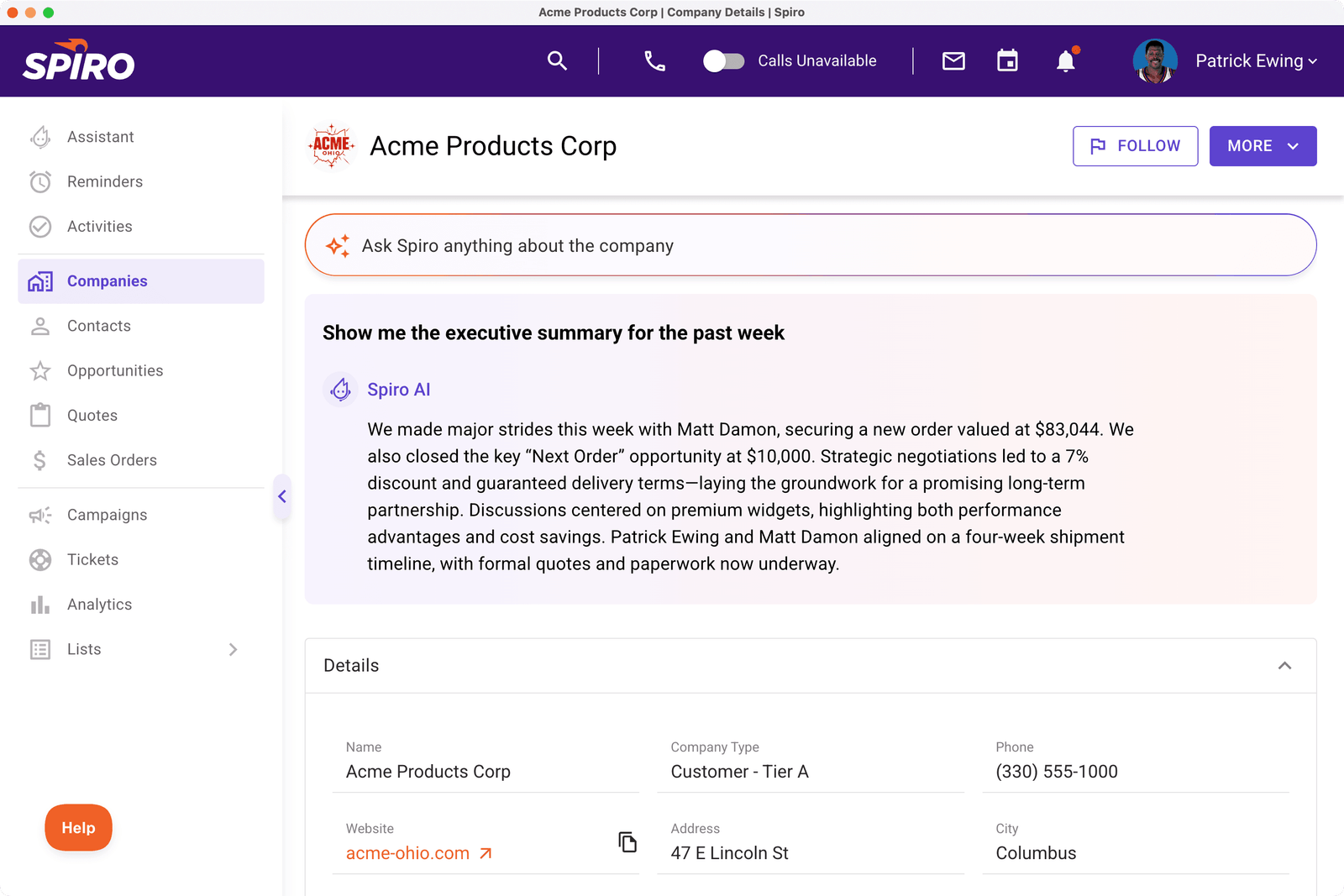Click the Analytics sidebar label
Image resolution: width=1344 pixels, height=896 pixels.
[99, 605]
